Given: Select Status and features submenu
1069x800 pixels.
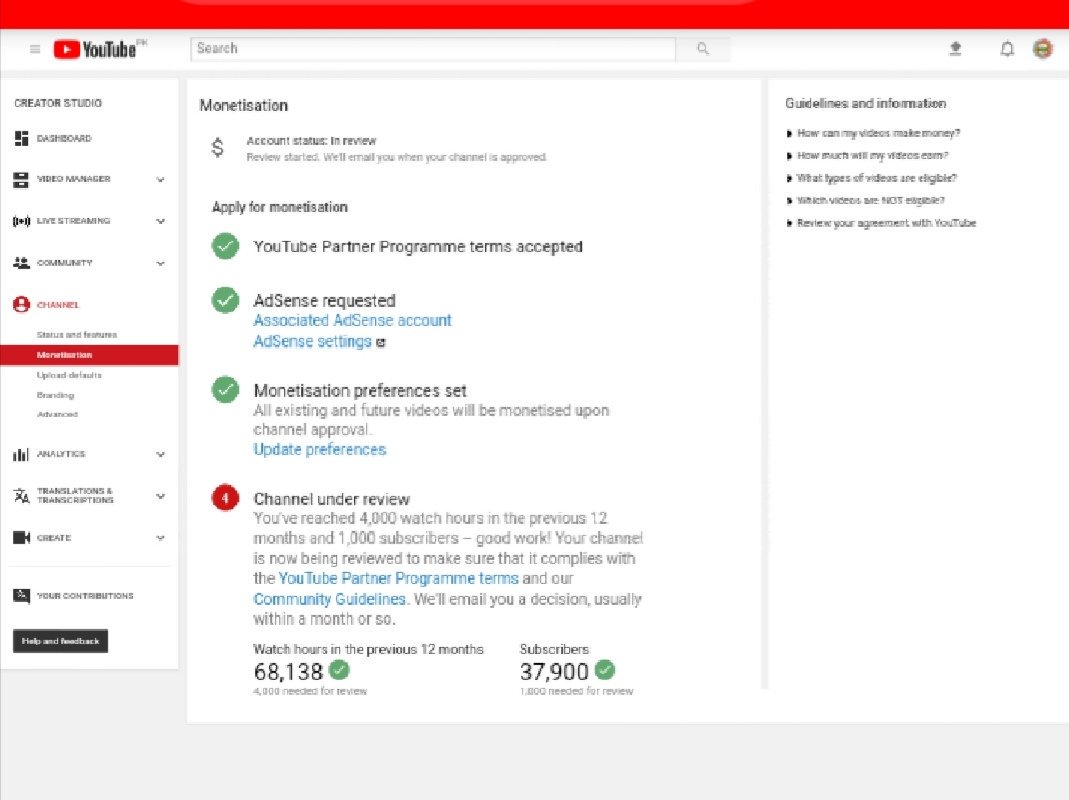Looking at the screenshot, I should [77, 335].
